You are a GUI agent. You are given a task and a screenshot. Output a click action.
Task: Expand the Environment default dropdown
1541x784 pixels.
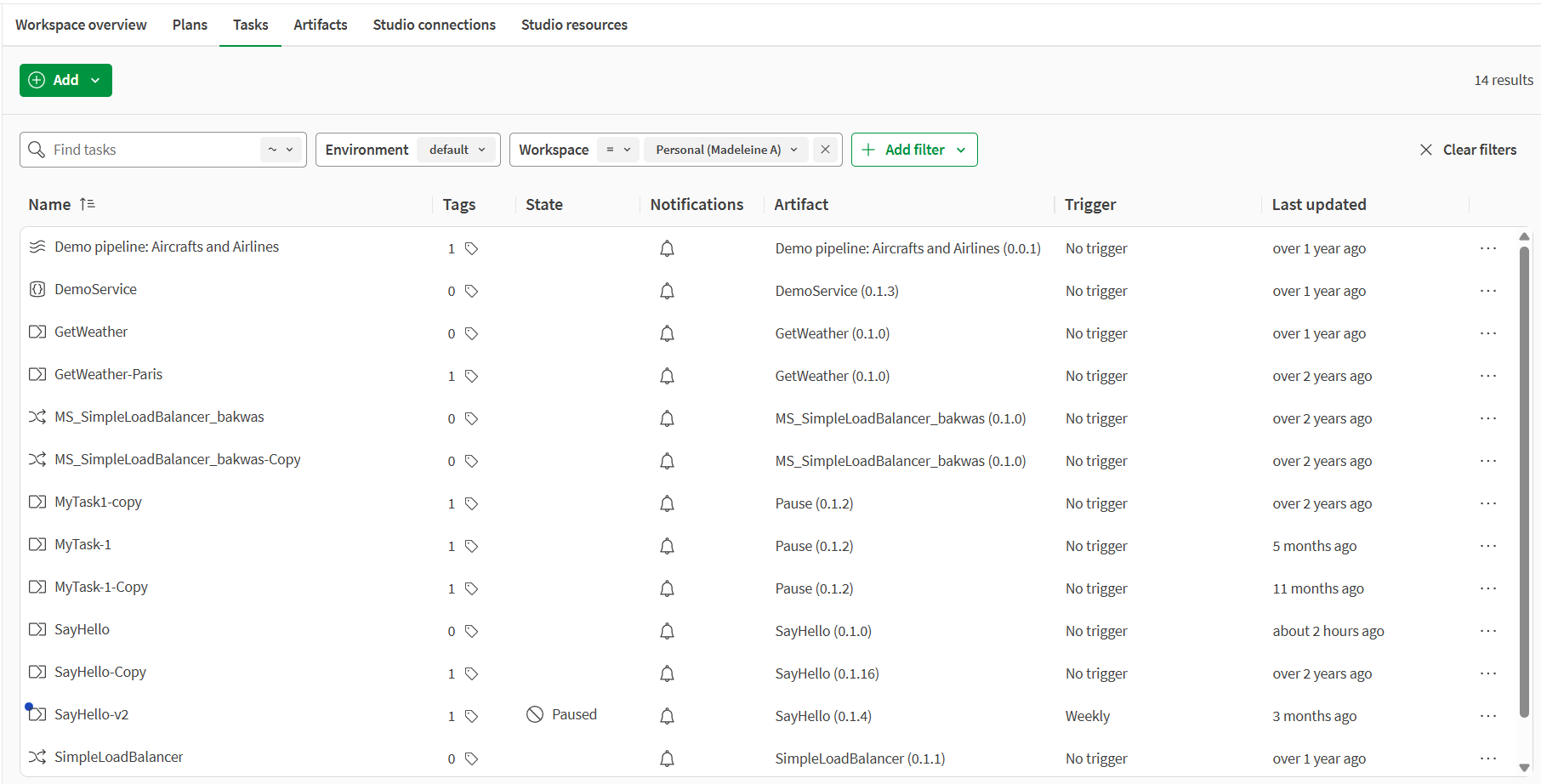(457, 149)
